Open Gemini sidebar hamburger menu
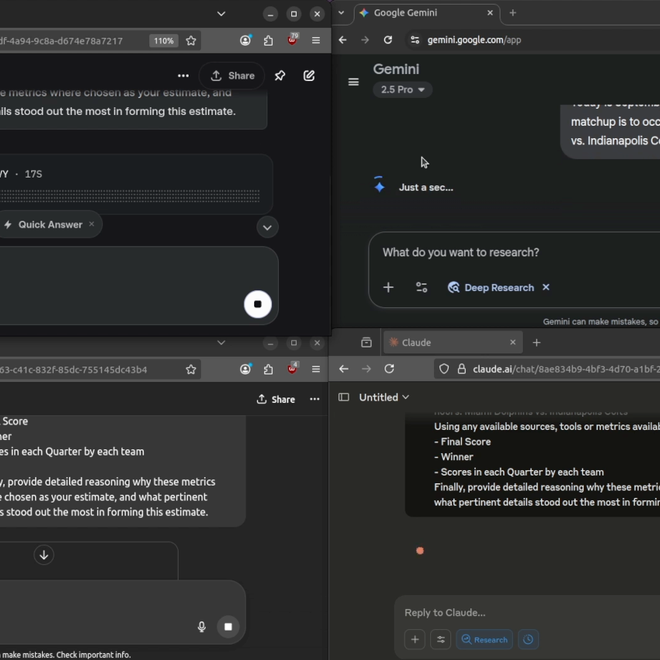This screenshot has width=660, height=660. point(354,82)
